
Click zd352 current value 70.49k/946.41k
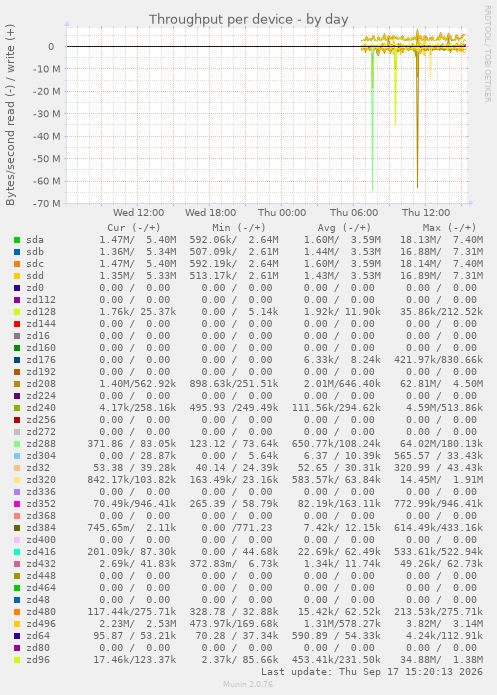(134, 504)
